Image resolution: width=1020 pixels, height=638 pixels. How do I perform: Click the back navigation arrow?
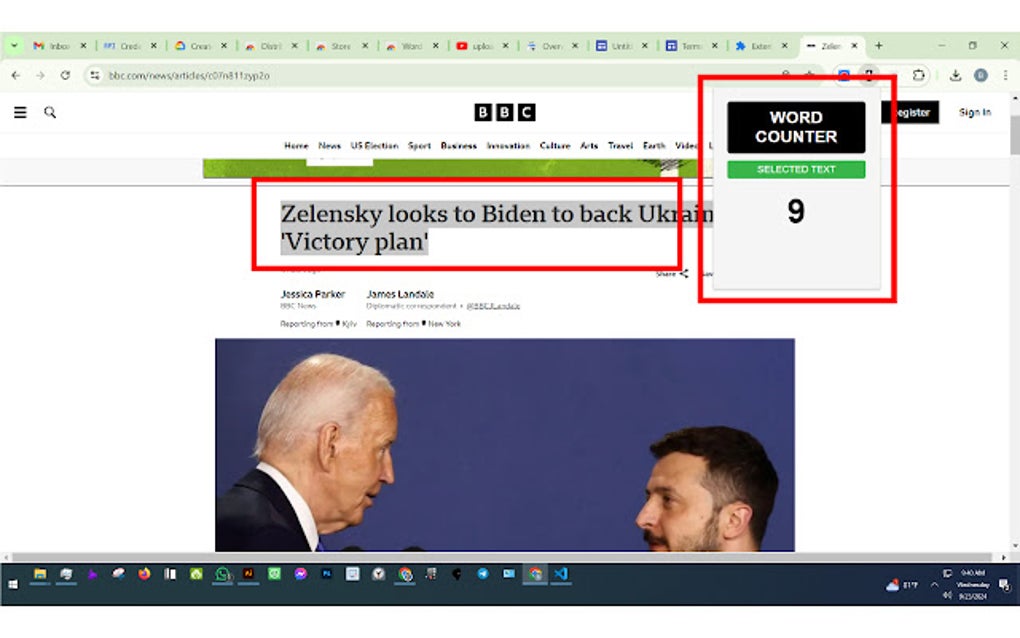(14, 75)
